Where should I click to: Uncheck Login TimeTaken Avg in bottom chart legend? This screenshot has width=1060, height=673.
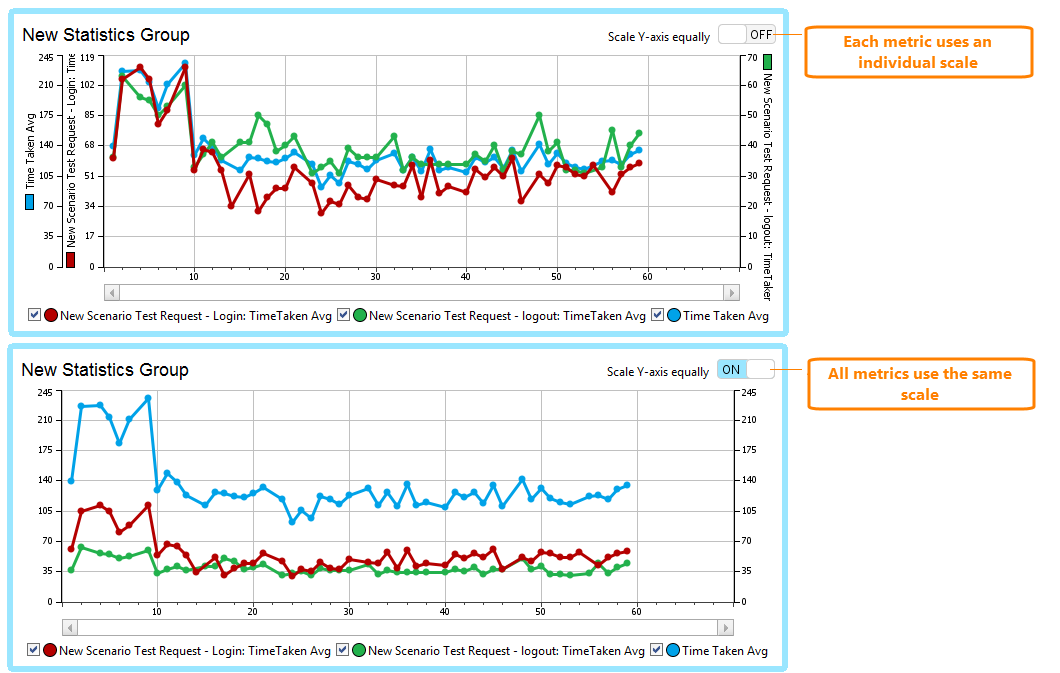click(x=34, y=650)
